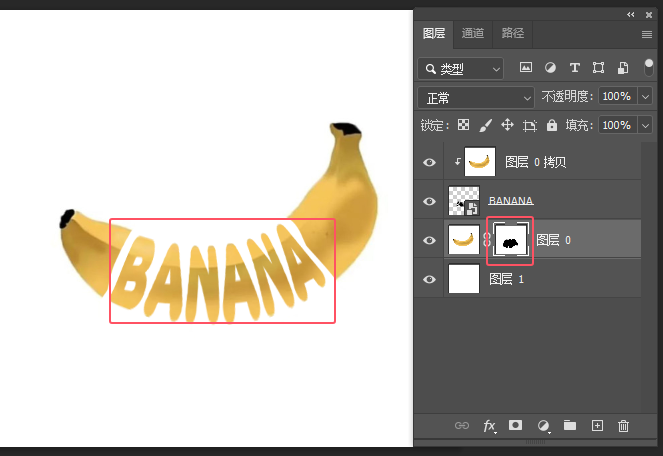Create new fill or adjustment layer
The width and height of the screenshot is (663, 456).
544,426
